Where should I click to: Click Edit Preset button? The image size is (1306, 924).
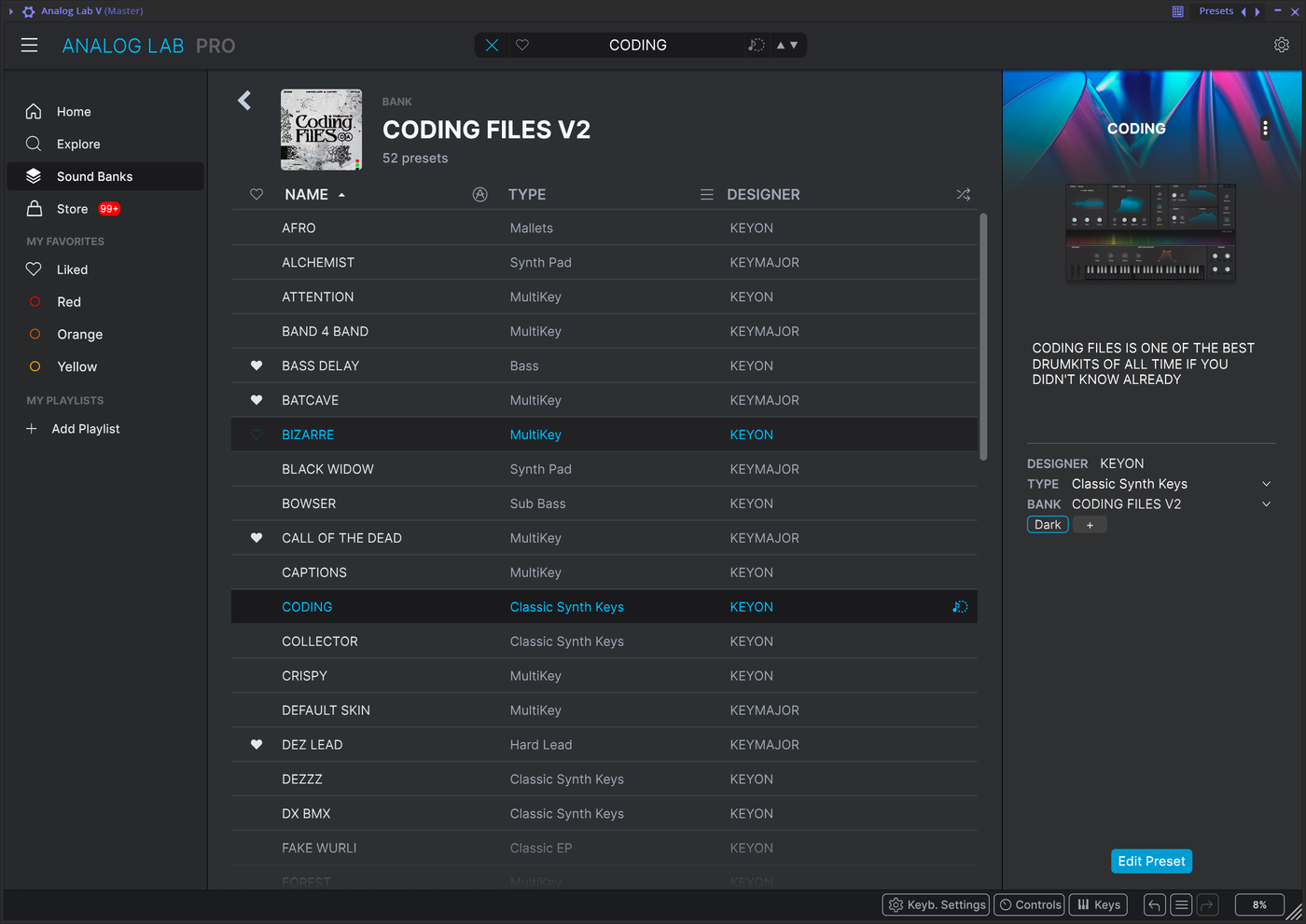[1151, 862]
